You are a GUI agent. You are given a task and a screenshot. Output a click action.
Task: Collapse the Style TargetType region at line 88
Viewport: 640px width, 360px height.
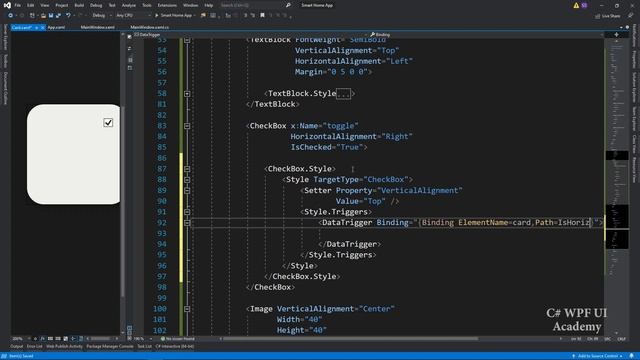pos(187,180)
